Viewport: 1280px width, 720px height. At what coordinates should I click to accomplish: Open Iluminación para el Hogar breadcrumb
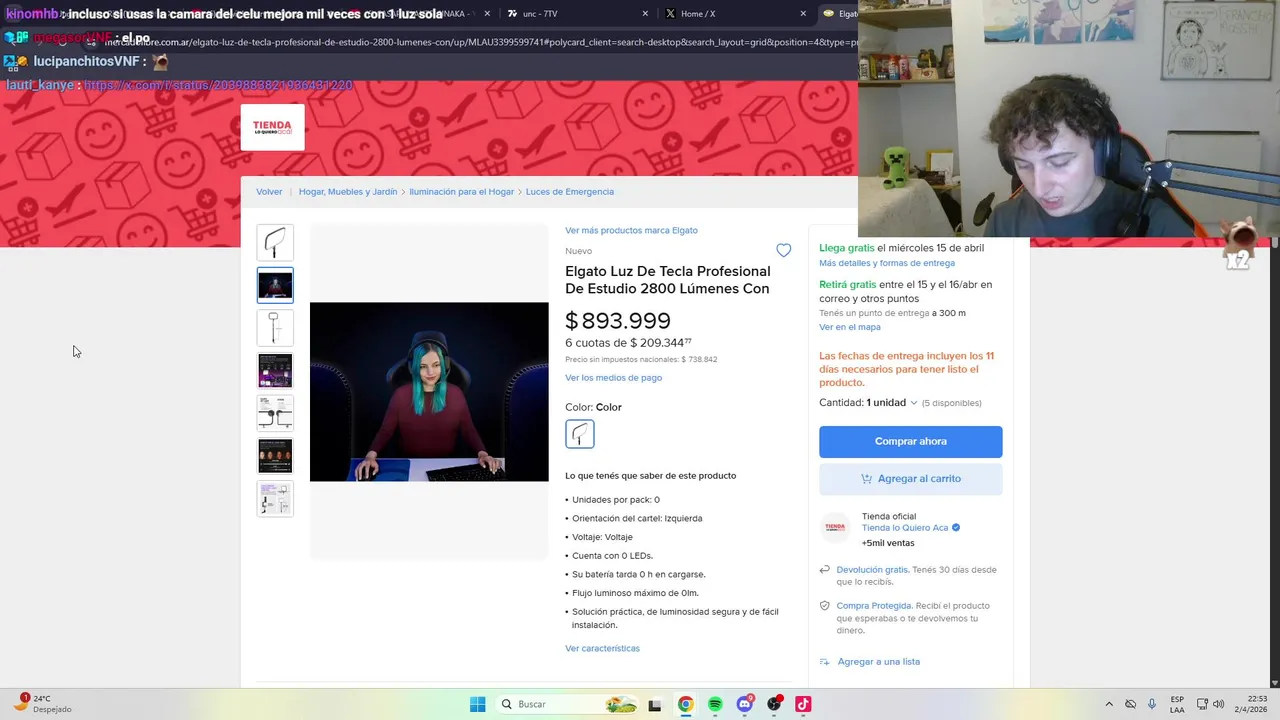(x=461, y=192)
